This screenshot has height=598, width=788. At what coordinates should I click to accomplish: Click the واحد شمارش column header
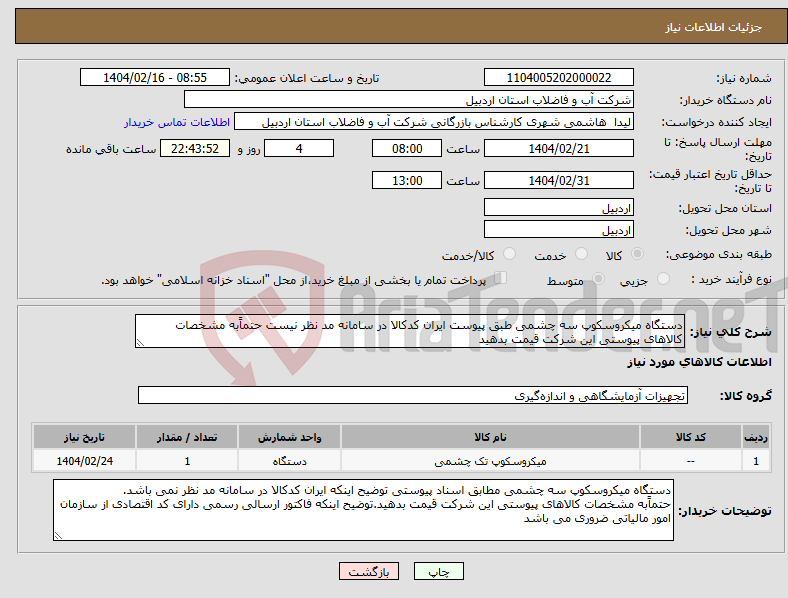point(289,437)
